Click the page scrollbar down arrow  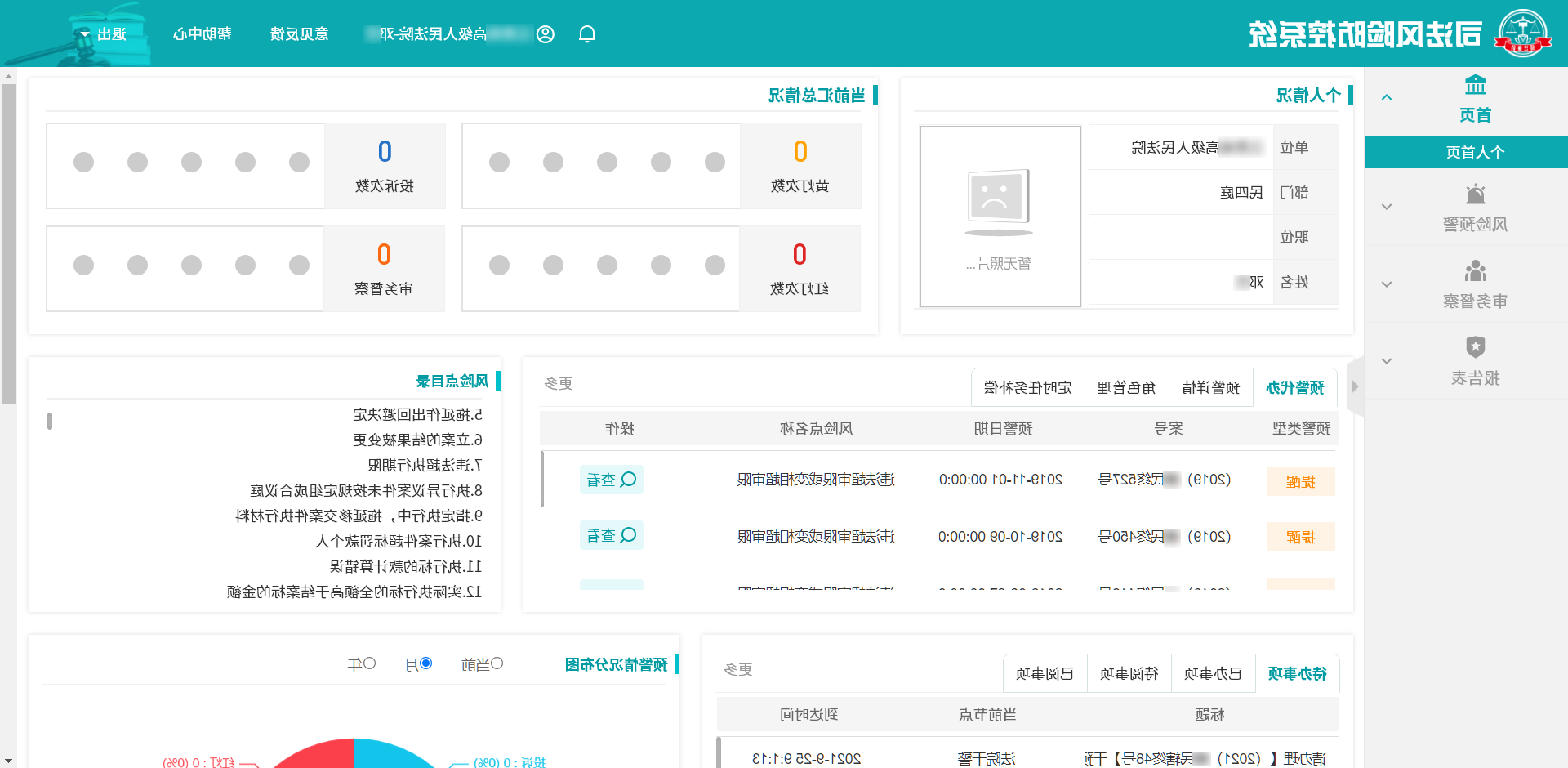click(8, 761)
